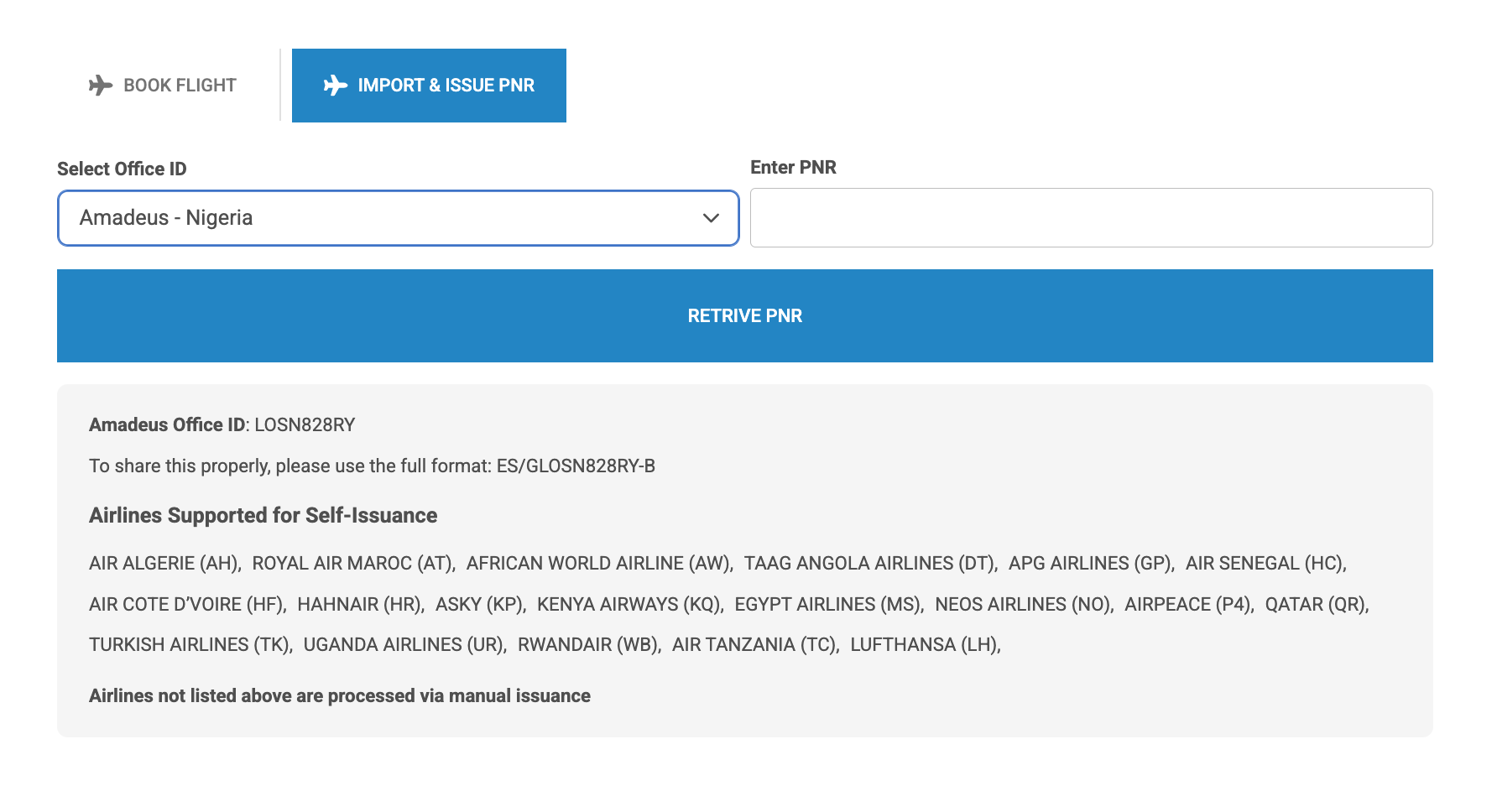Click TURKISH AIRLINES (TK) in the list
This screenshot has width=1497, height=812.
tap(190, 645)
